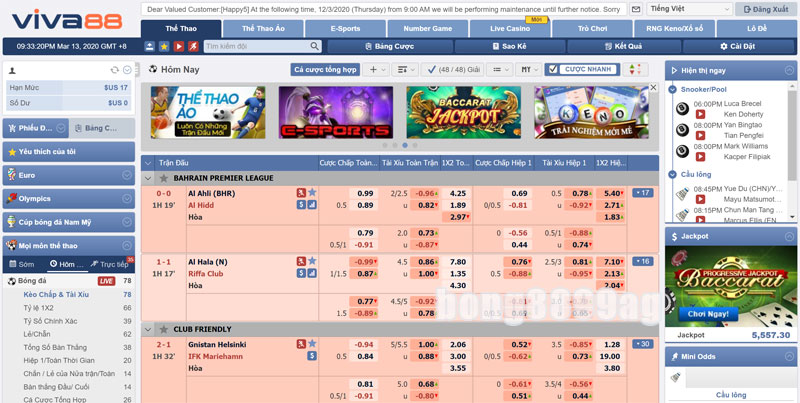The height and width of the screenshot is (403, 800).
Task: Toggle the (48 / 48) Giải league filter
Action: pyautogui.click(x=453, y=69)
